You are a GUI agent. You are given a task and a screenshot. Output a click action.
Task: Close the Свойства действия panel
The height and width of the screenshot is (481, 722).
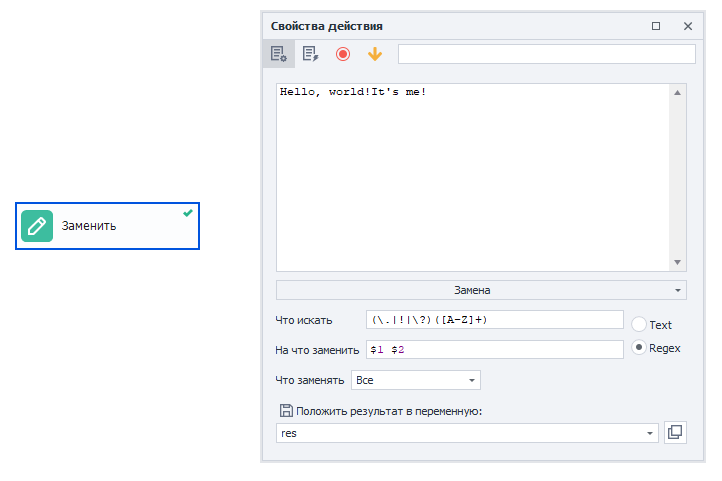tap(687, 26)
